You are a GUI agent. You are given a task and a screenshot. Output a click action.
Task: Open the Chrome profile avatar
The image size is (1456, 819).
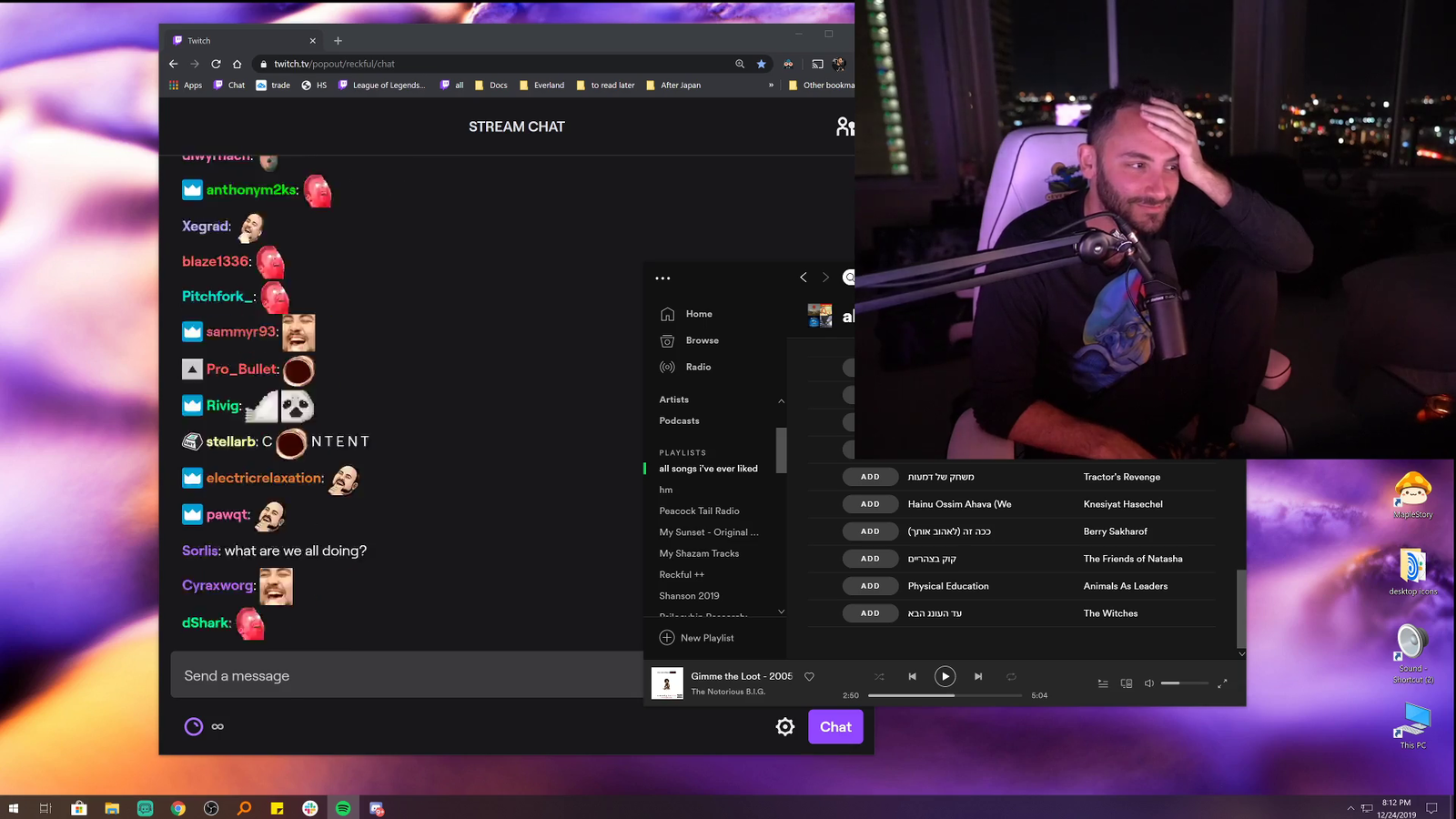[x=838, y=64]
